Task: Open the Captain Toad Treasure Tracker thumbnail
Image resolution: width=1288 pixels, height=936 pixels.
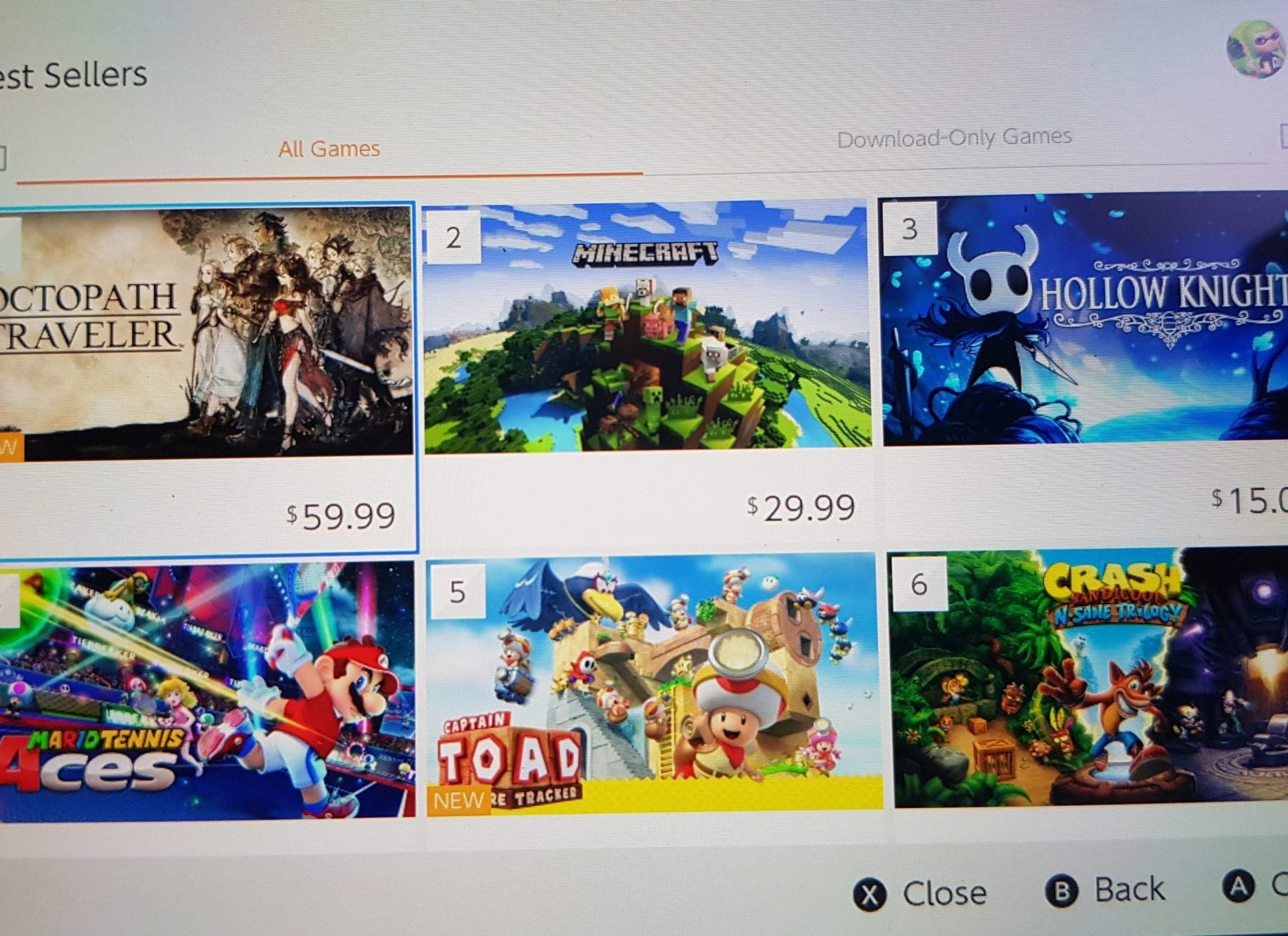Action: click(654, 684)
